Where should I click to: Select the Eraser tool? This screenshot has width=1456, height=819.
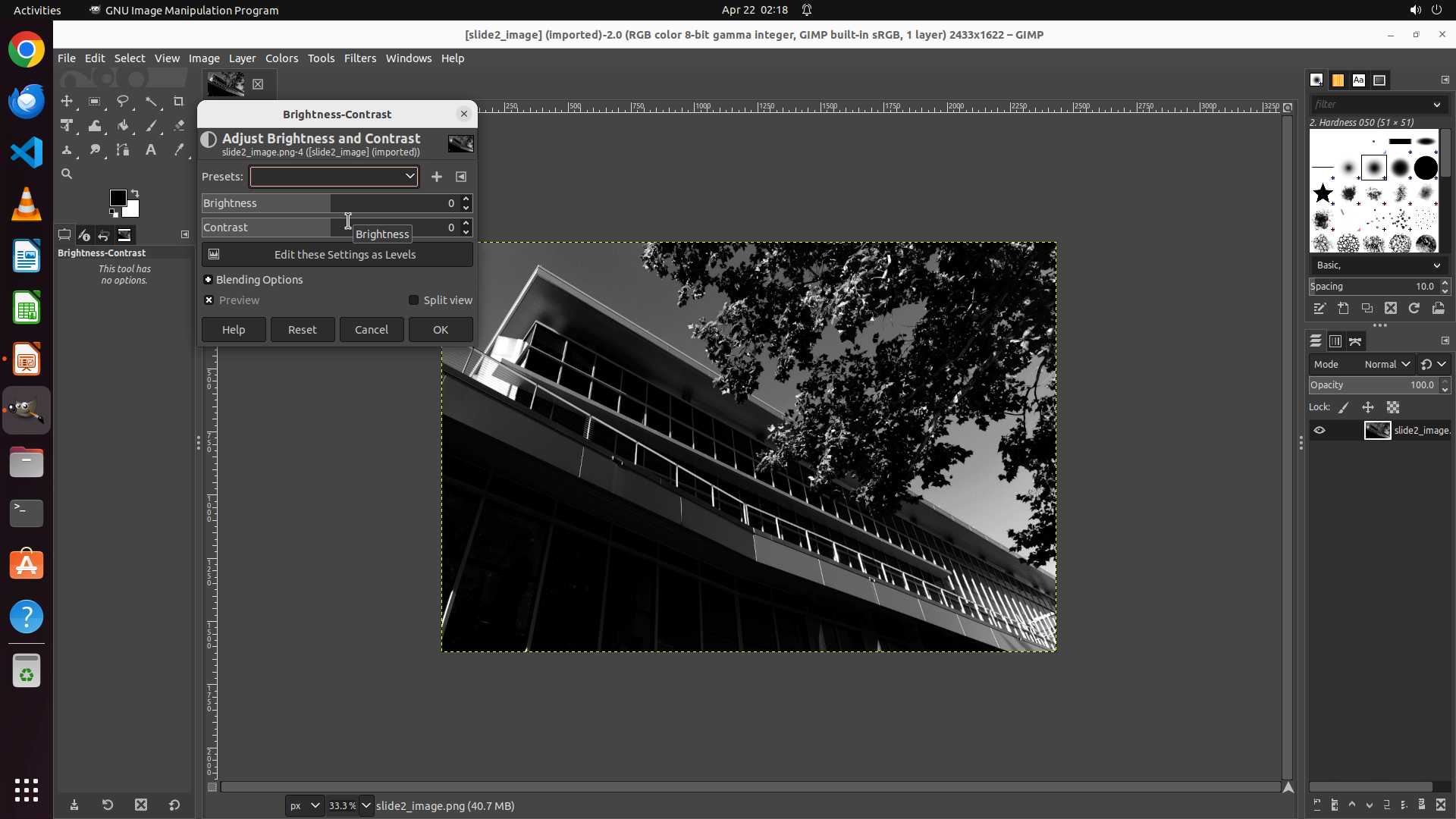179,126
